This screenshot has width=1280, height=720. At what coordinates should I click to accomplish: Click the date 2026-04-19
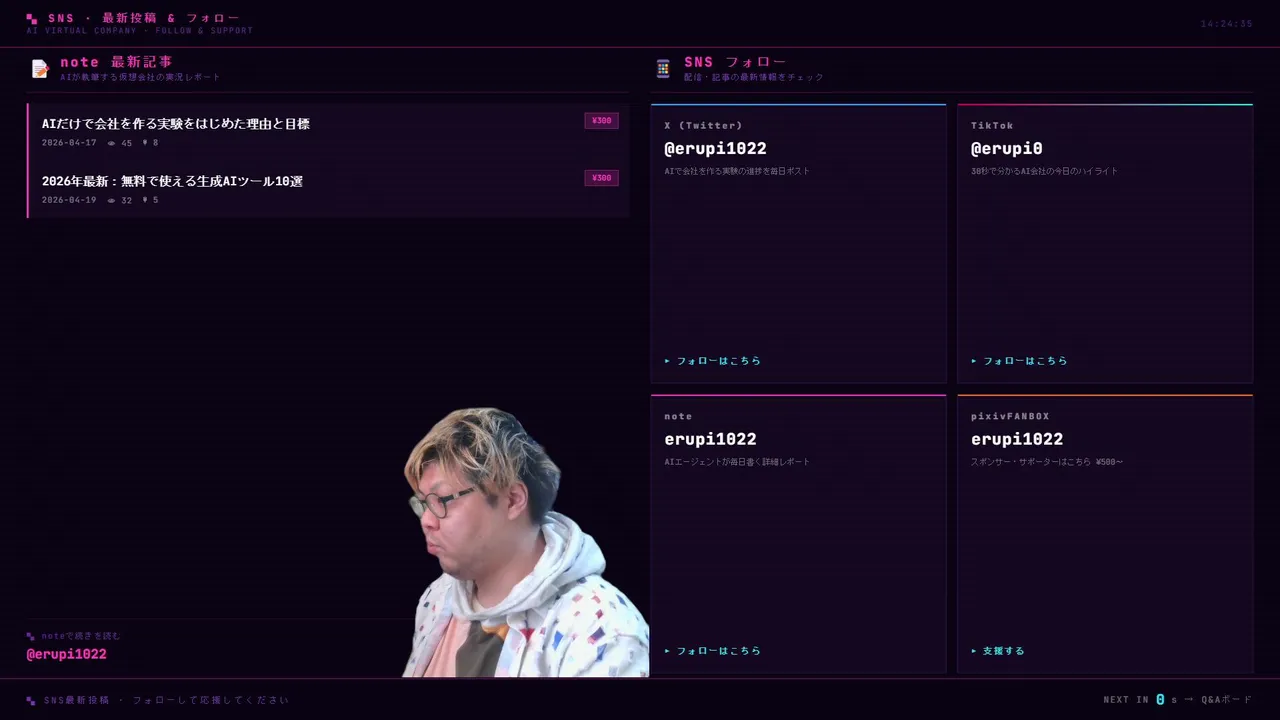[69, 200]
